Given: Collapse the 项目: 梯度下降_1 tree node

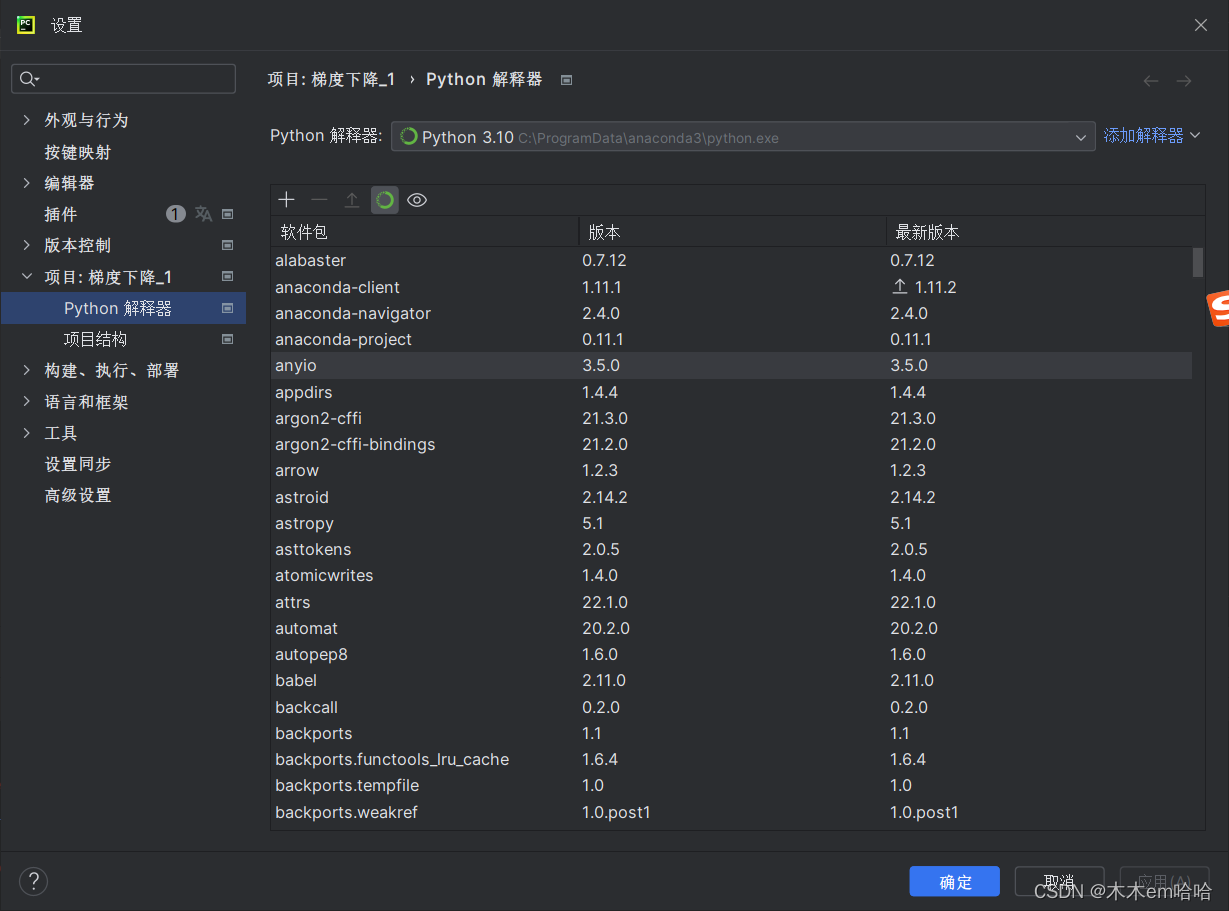Looking at the screenshot, I should click(x=27, y=277).
